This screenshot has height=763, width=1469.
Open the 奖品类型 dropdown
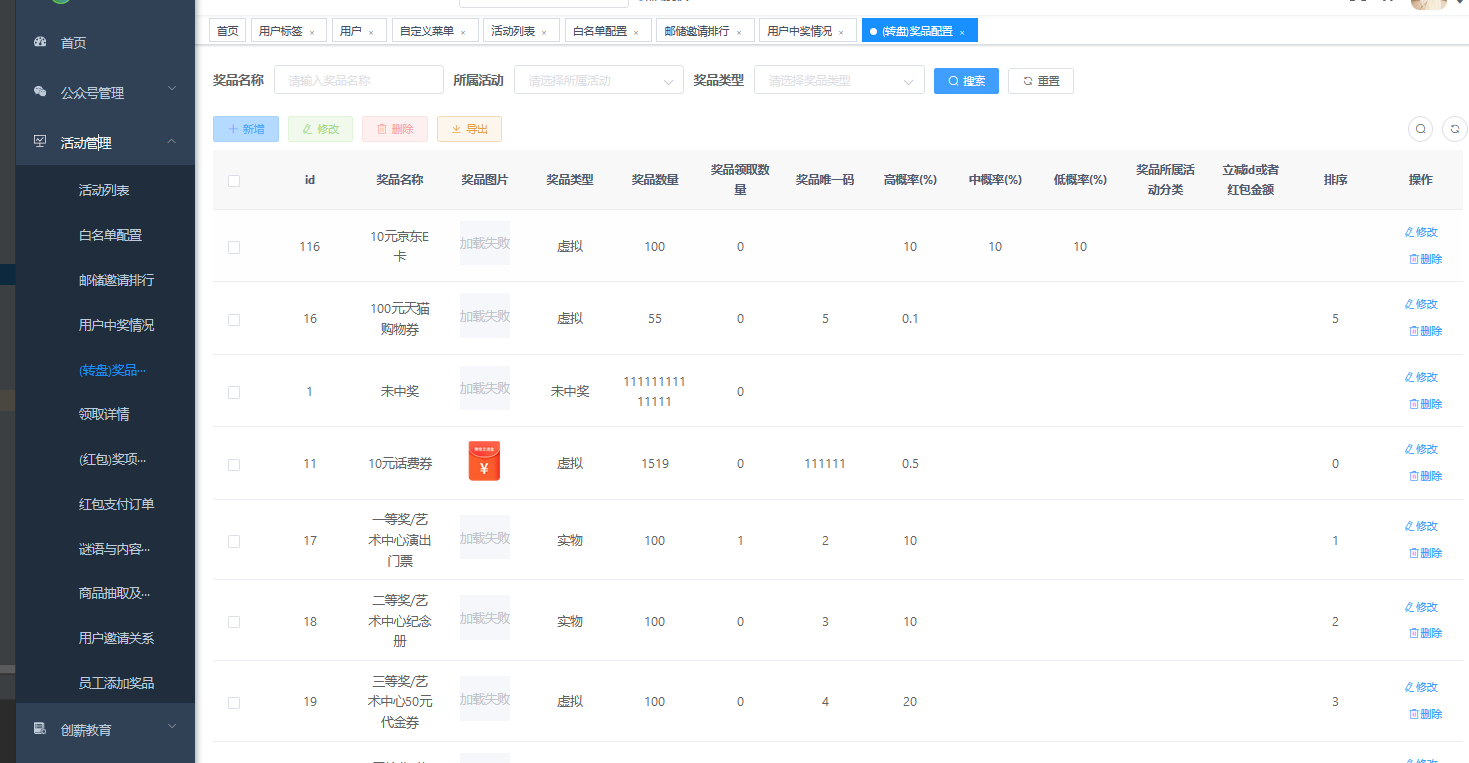point(839,80)
